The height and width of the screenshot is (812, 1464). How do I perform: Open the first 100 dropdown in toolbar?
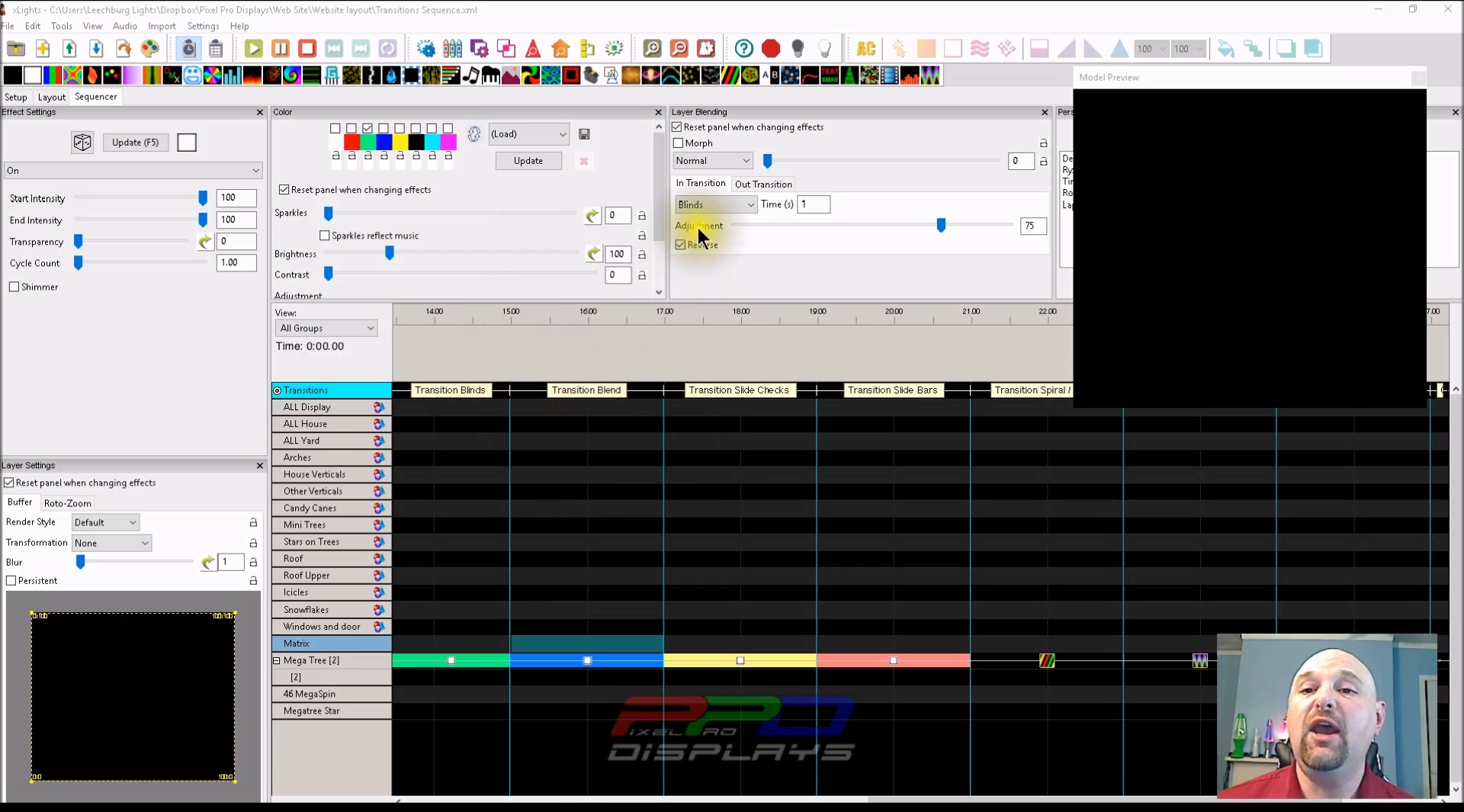1151,49
